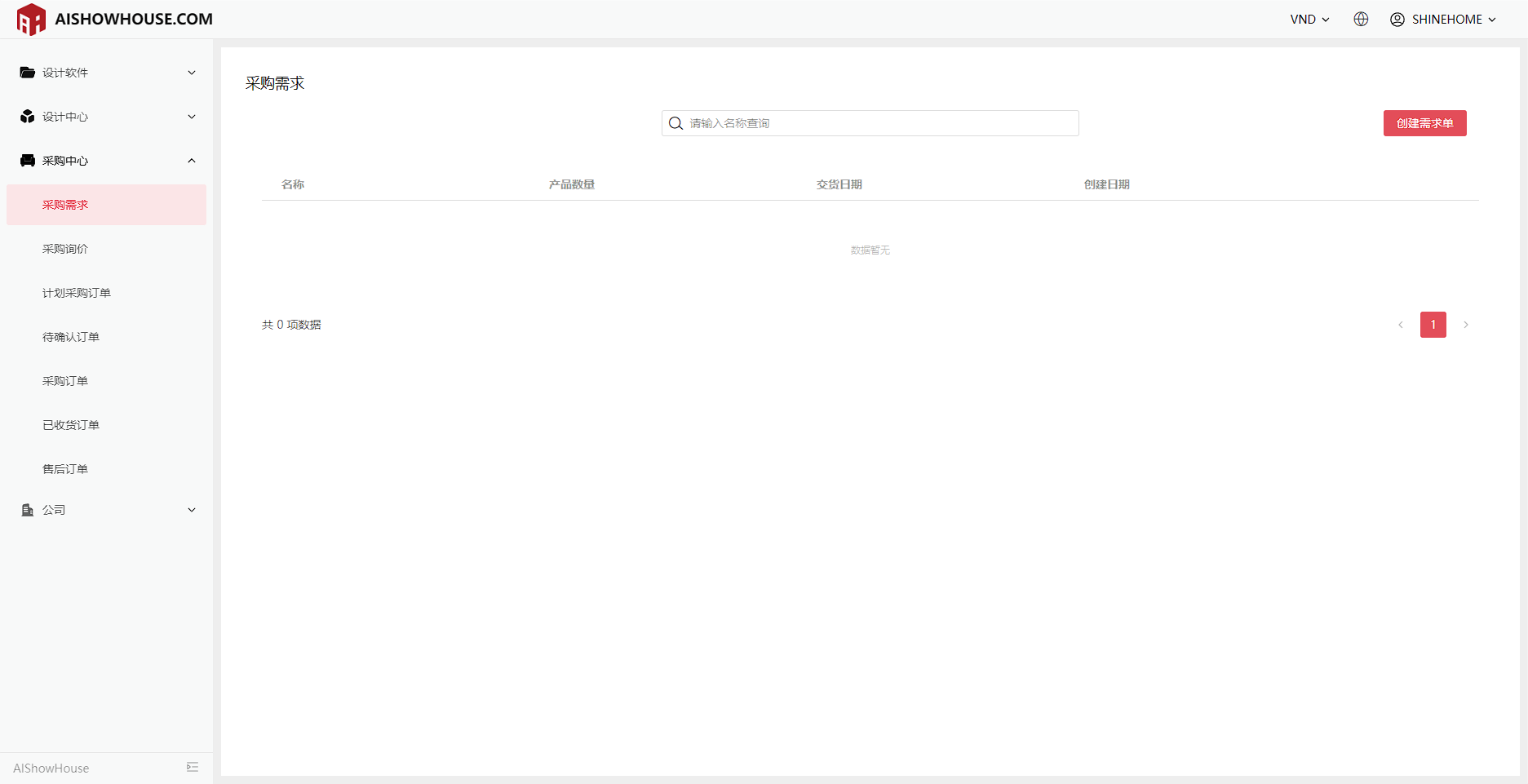Open the VND currency dropdown
This screenshot has height=784, width=1528.
pos(1309,19)
